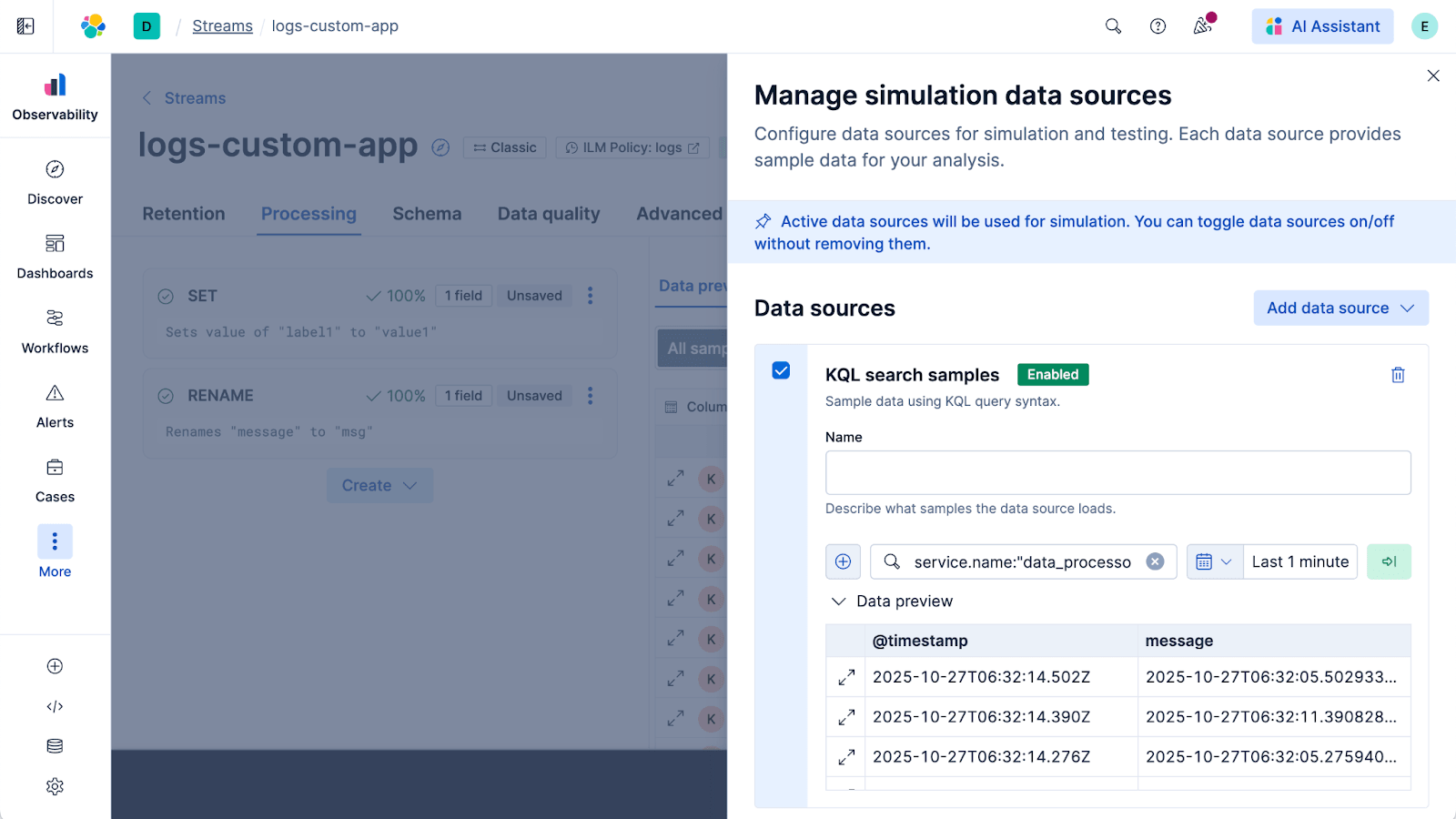Open the SET processor options menu
Screen dimensions: 1456x819
(x=590, y=295)
